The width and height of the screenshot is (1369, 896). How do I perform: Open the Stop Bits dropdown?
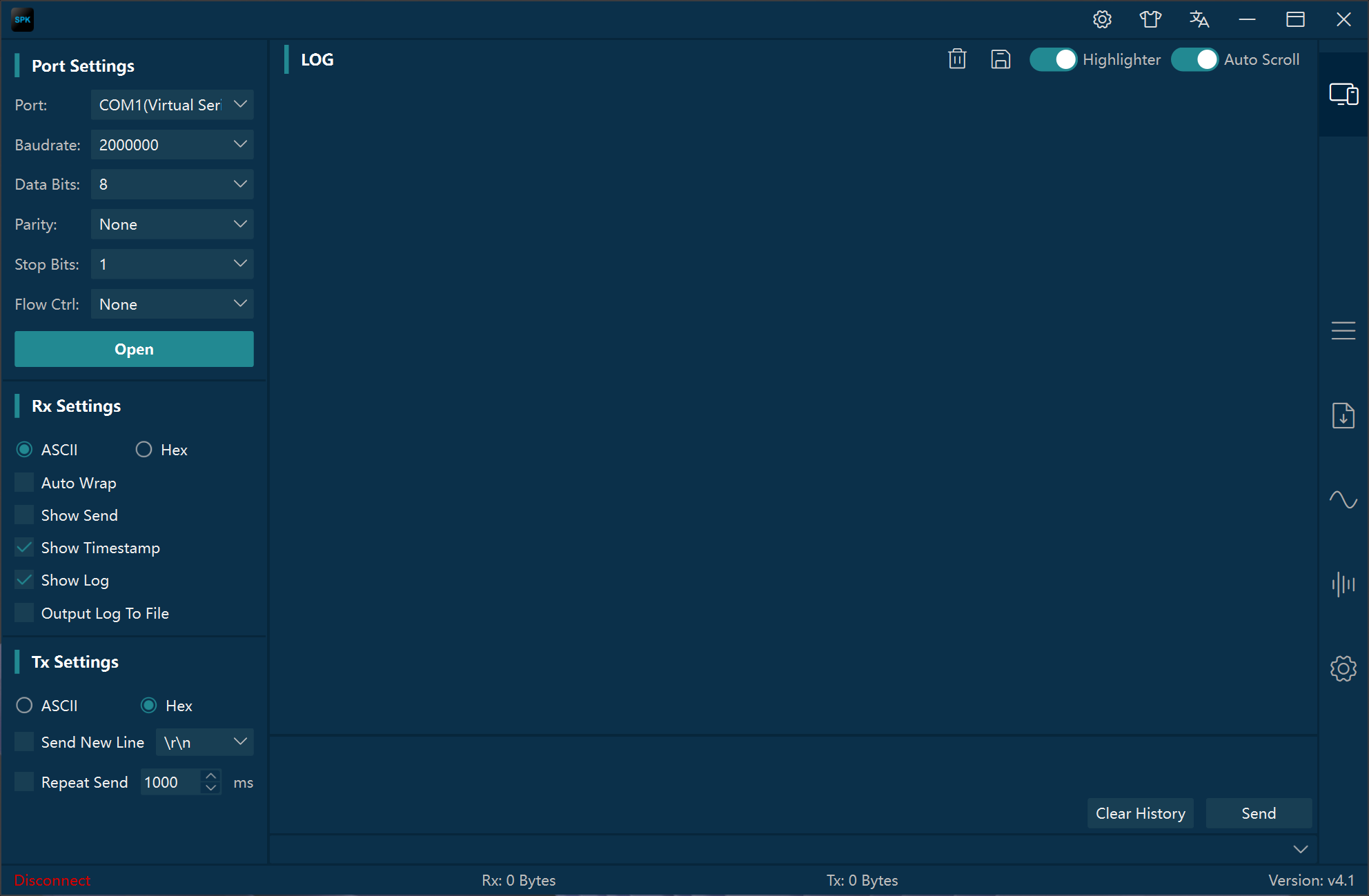coord(173,264)
